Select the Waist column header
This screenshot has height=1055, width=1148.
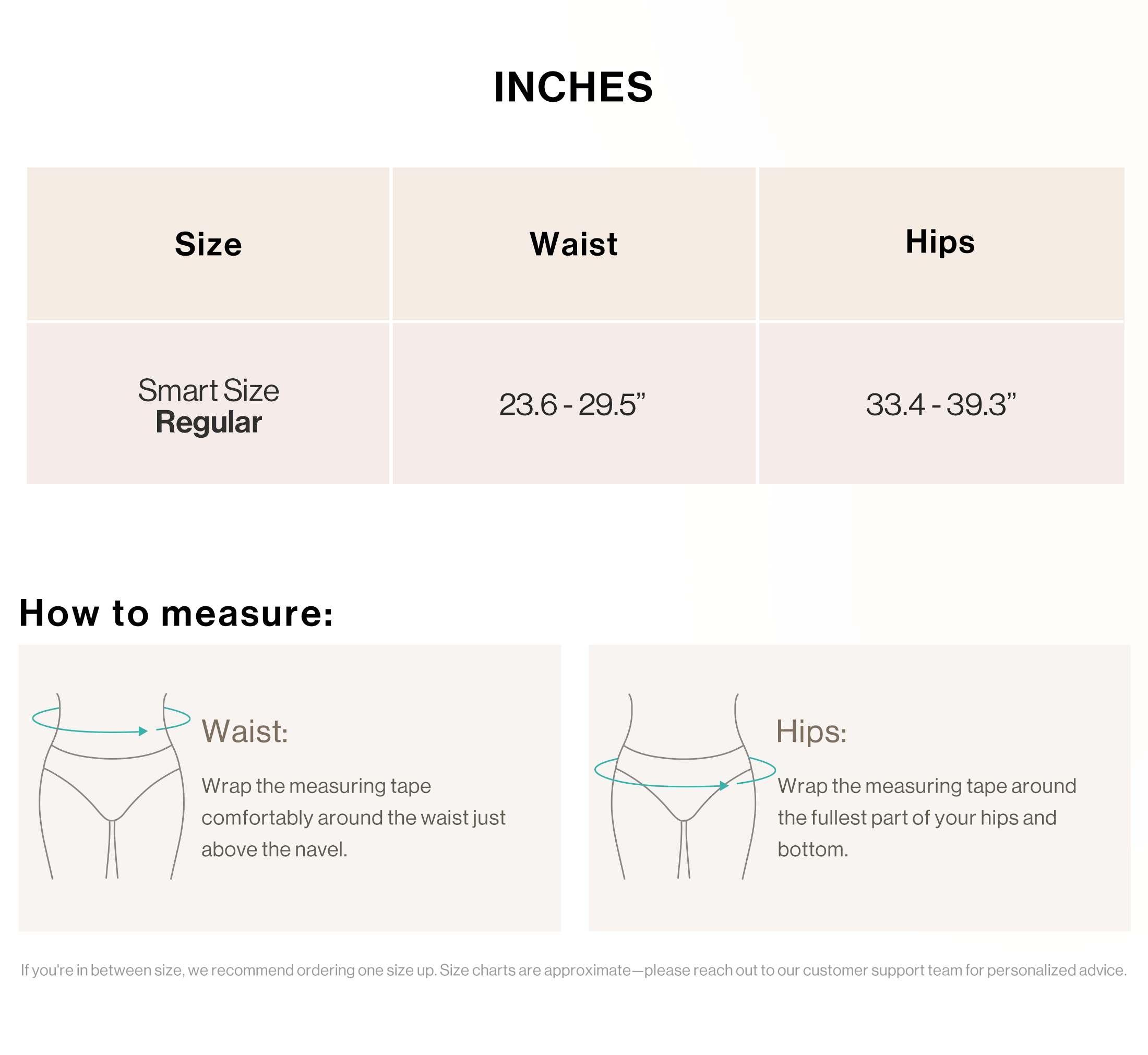pos(573,244)
